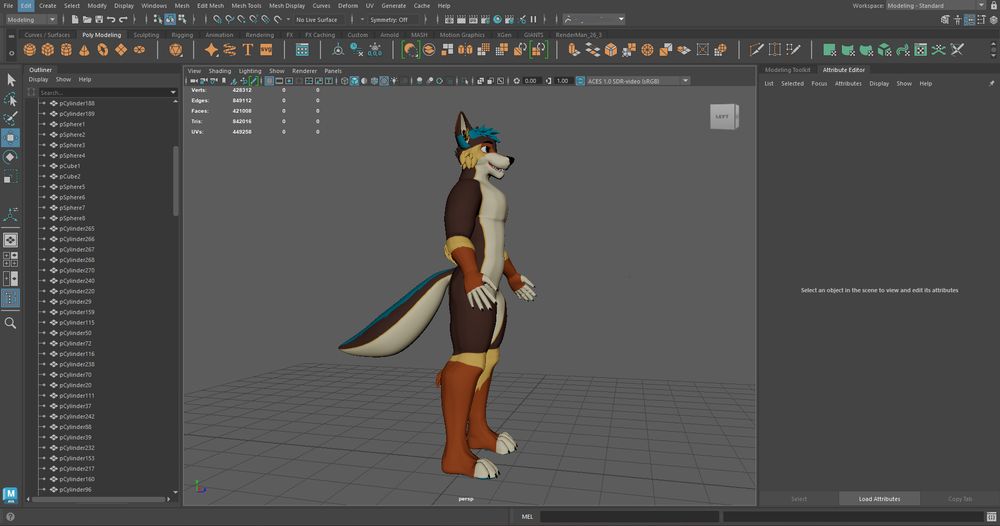Switch to single perspective pane layout
1000x526 pixels.
11,240
